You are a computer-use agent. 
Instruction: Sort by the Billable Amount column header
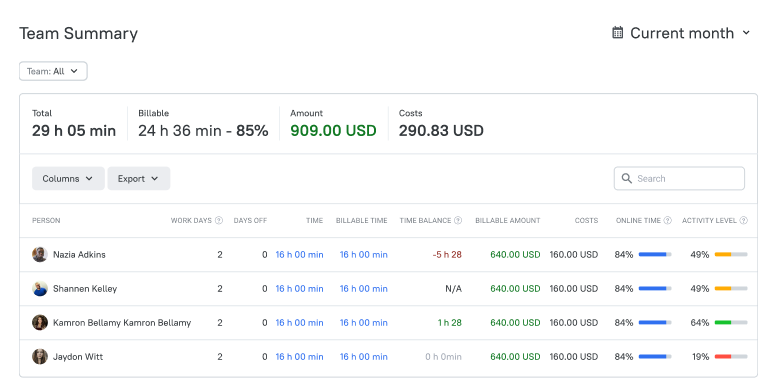(x=508, y=221)
